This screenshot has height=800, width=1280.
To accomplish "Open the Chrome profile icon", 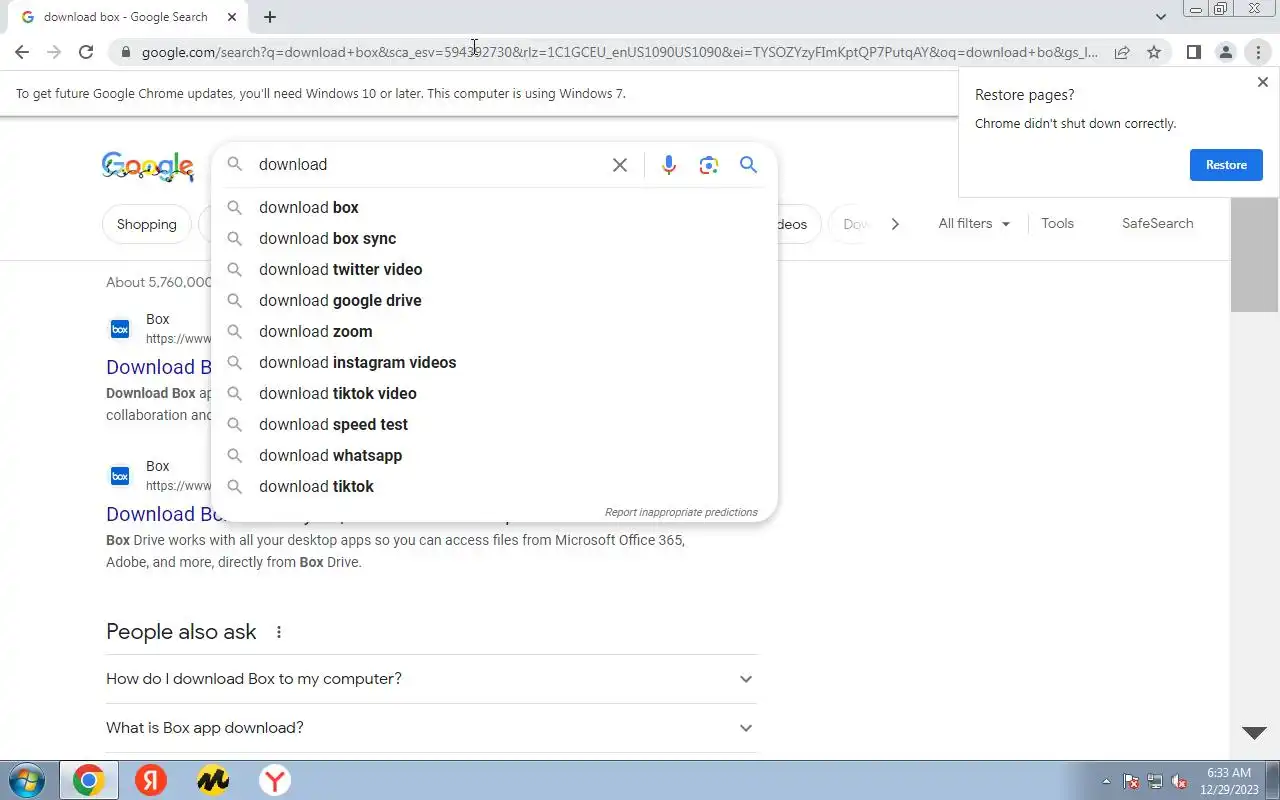I will coord(1225,52).
